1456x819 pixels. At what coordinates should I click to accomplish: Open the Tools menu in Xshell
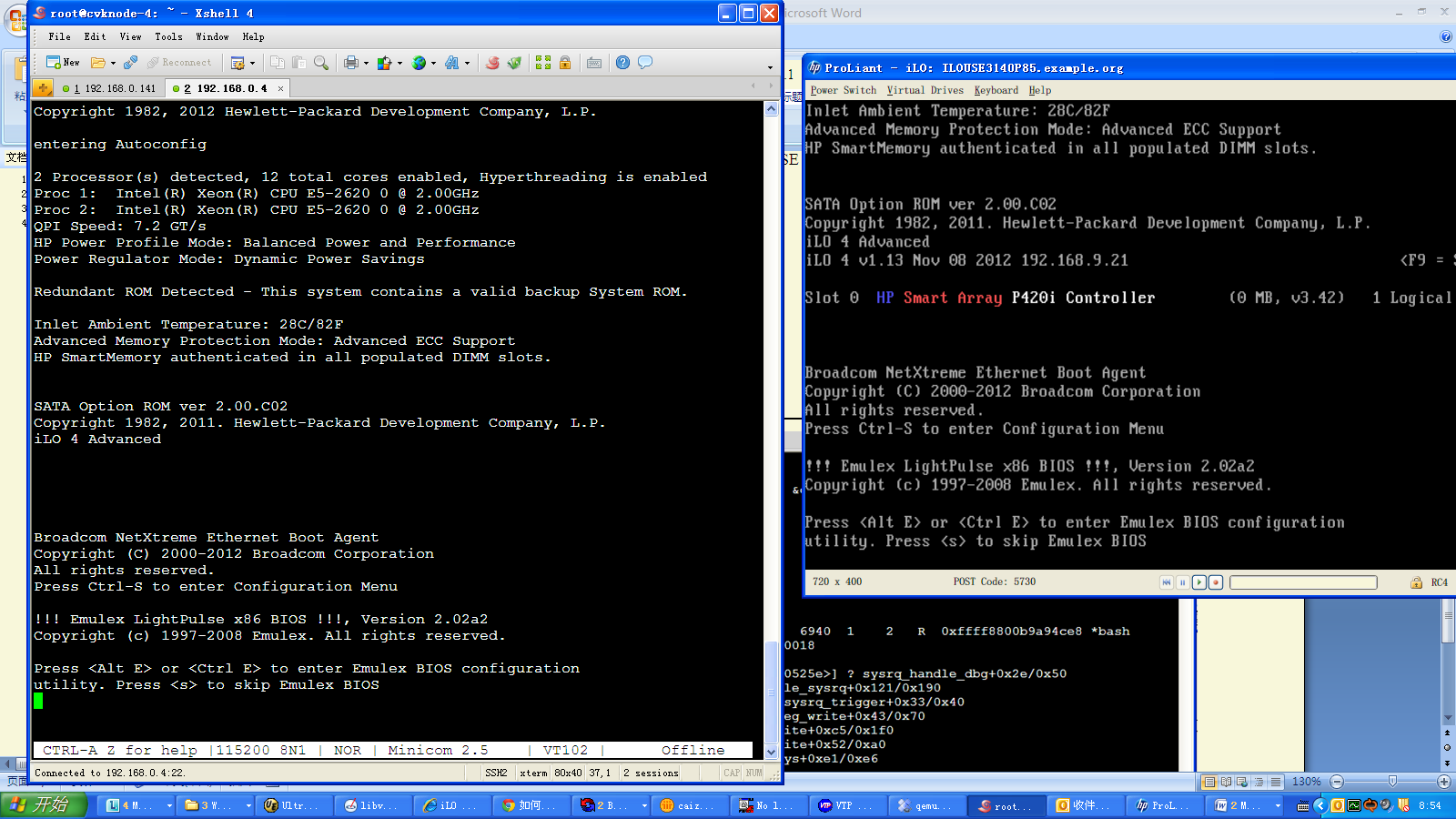[x=168, y=37]
